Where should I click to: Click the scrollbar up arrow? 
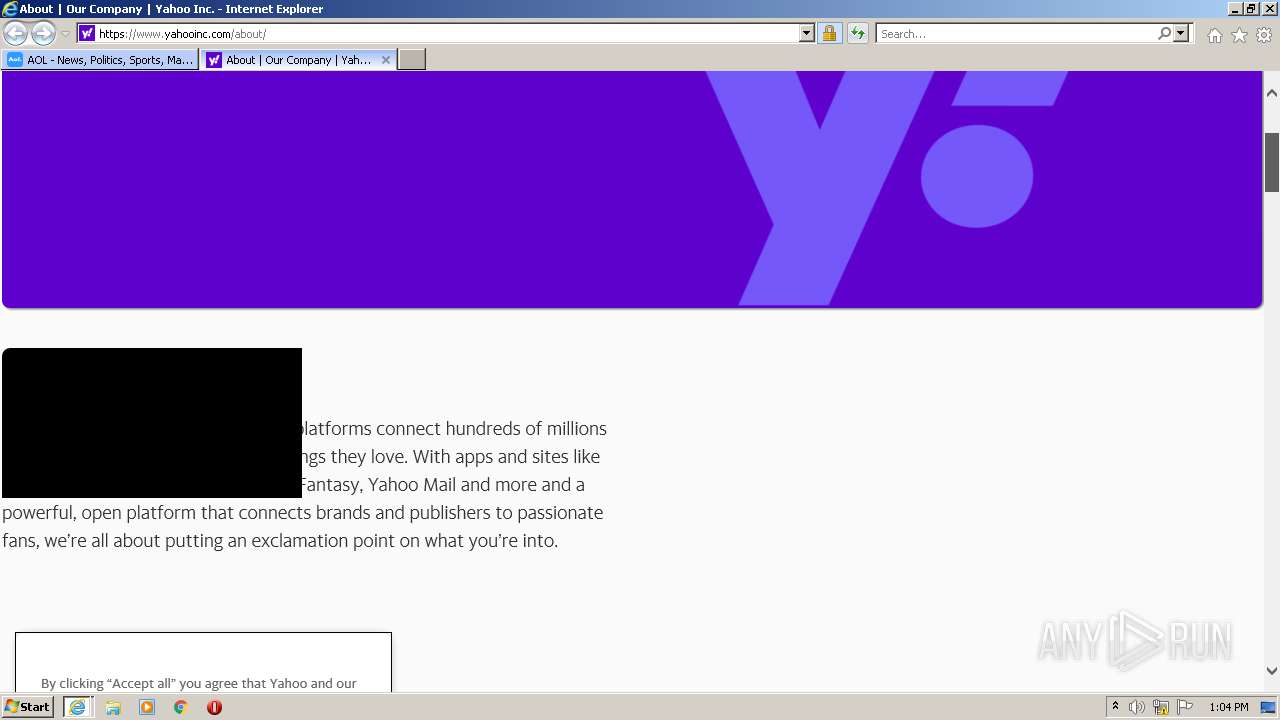[x=1272, y=93]
